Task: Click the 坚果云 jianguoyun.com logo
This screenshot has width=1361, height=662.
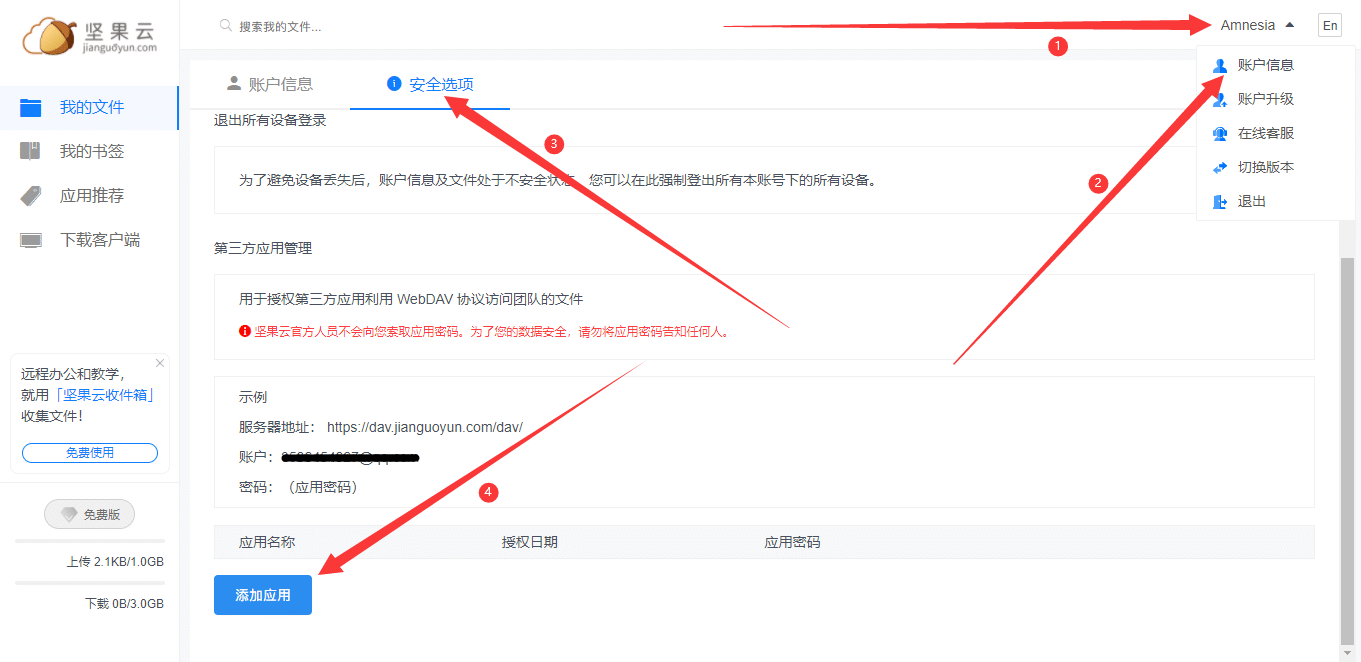Action: point(88,35)
